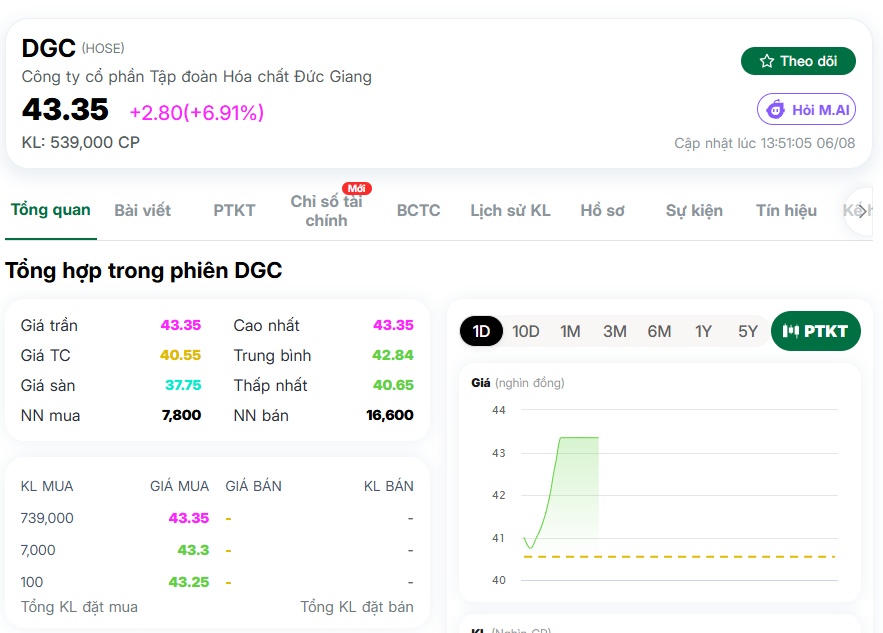Viewport: 883px width, 633px height.
Task: Click the NN mua value 7,800
Action: (181, 415)
